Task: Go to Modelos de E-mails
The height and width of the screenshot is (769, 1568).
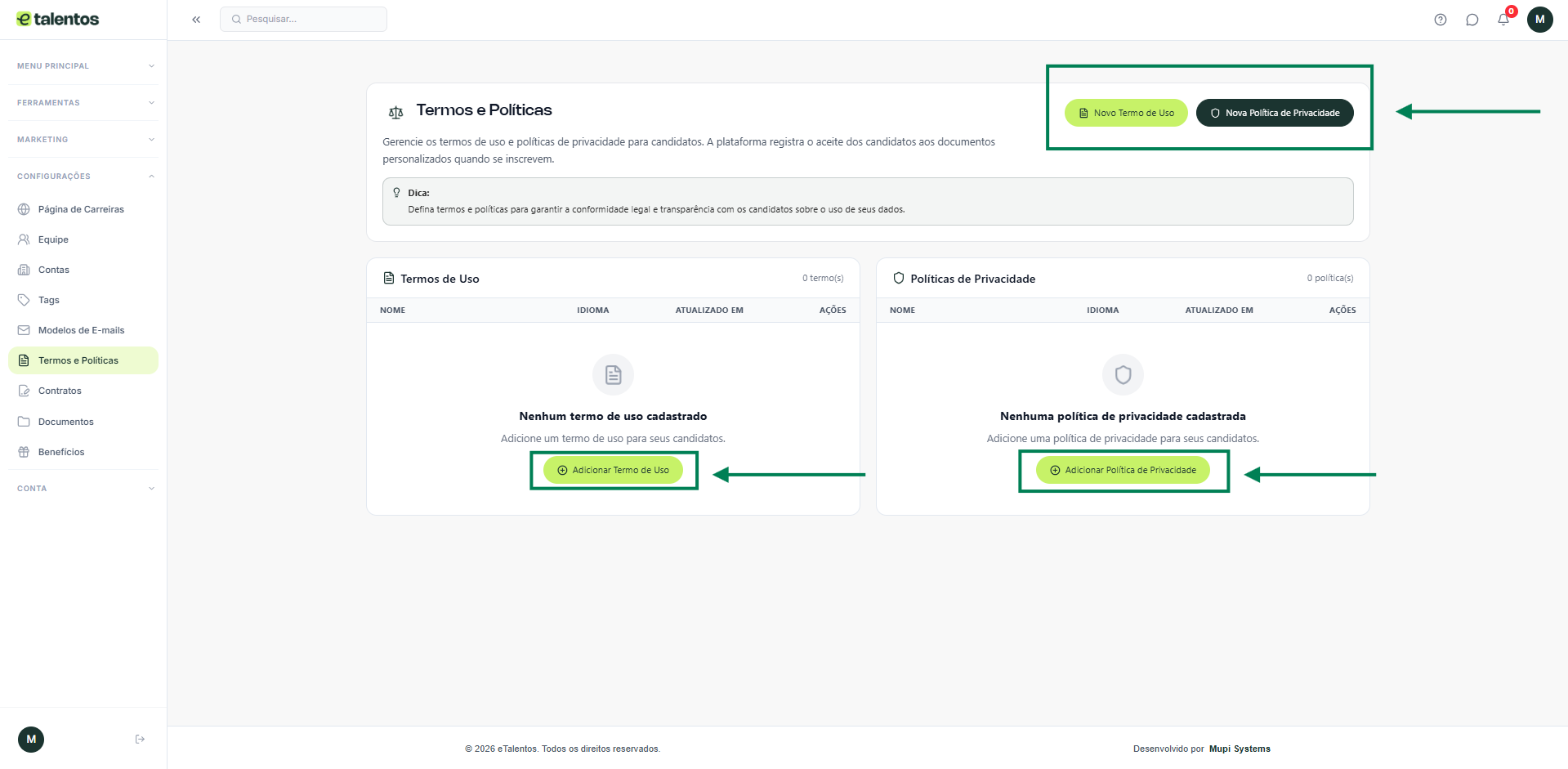Action: 81,330
